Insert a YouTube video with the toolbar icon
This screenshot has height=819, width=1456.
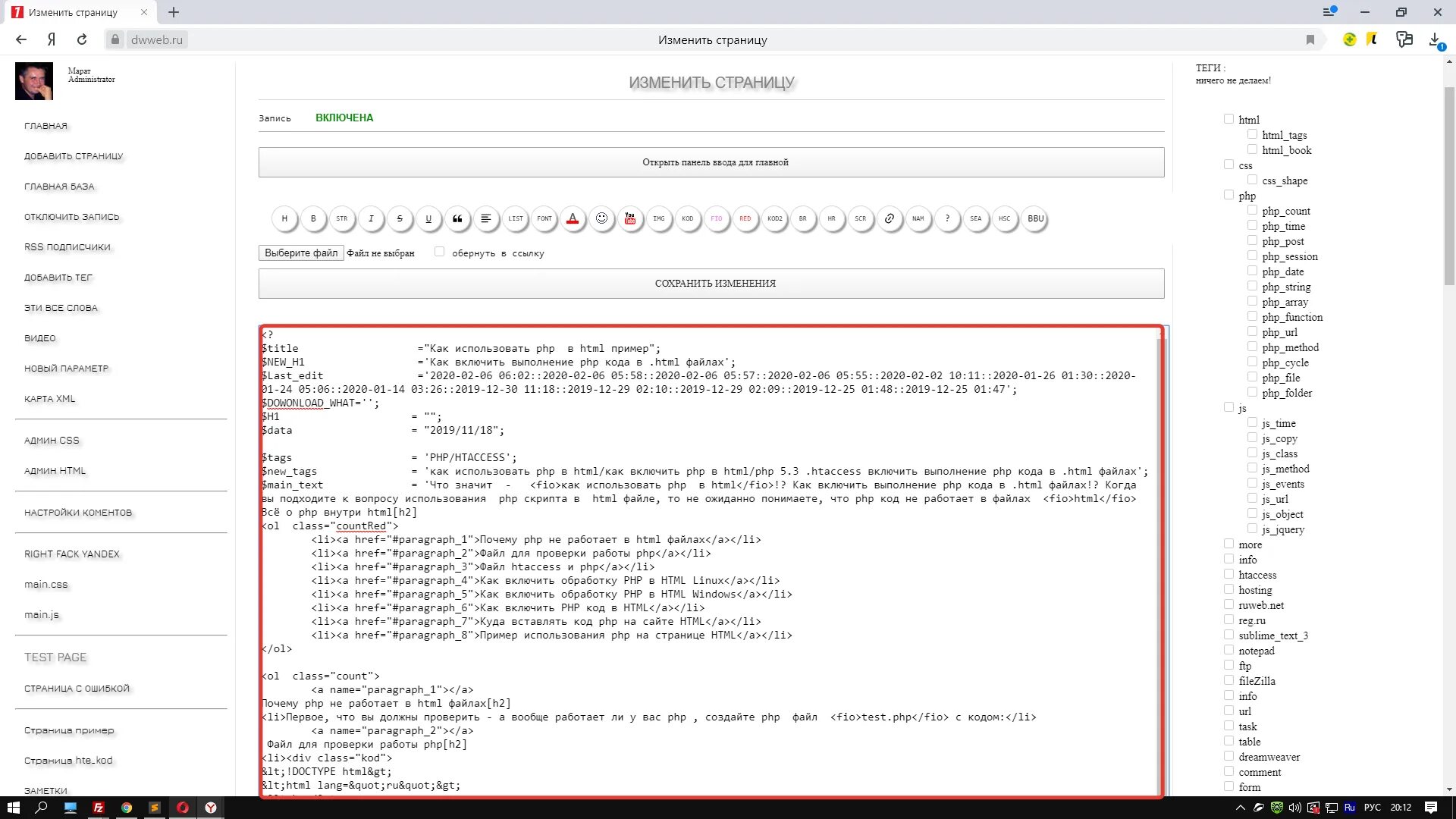click(x=629, y=218)
